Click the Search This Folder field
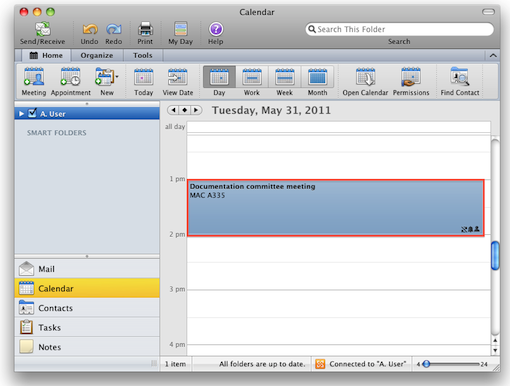 (x=399, y=29)
